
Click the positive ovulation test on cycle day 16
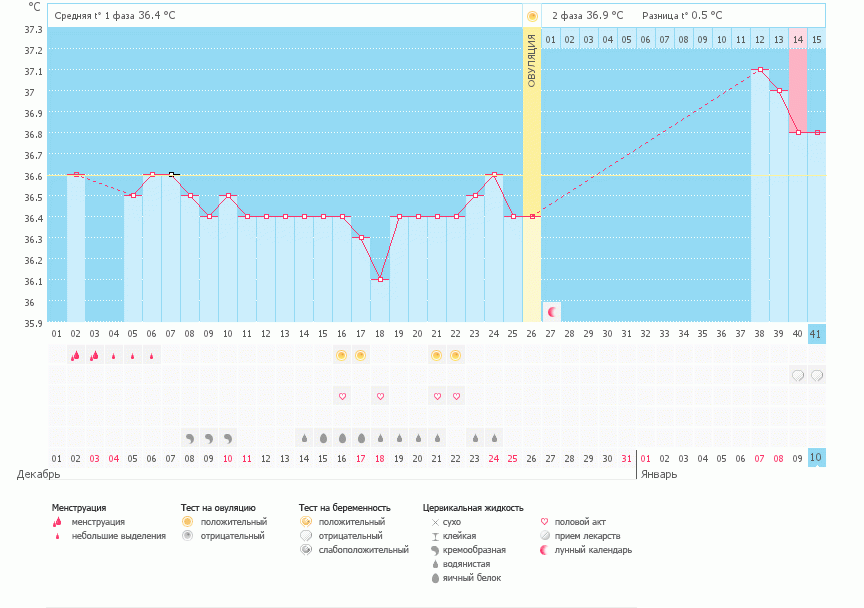(x=341, y=355)
